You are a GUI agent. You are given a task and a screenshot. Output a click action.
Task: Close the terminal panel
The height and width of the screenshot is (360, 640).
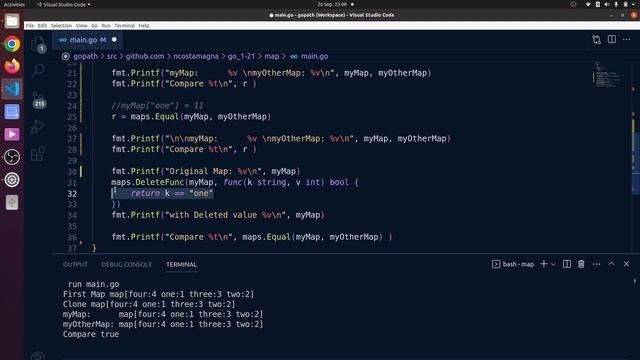tap(627, 264)
